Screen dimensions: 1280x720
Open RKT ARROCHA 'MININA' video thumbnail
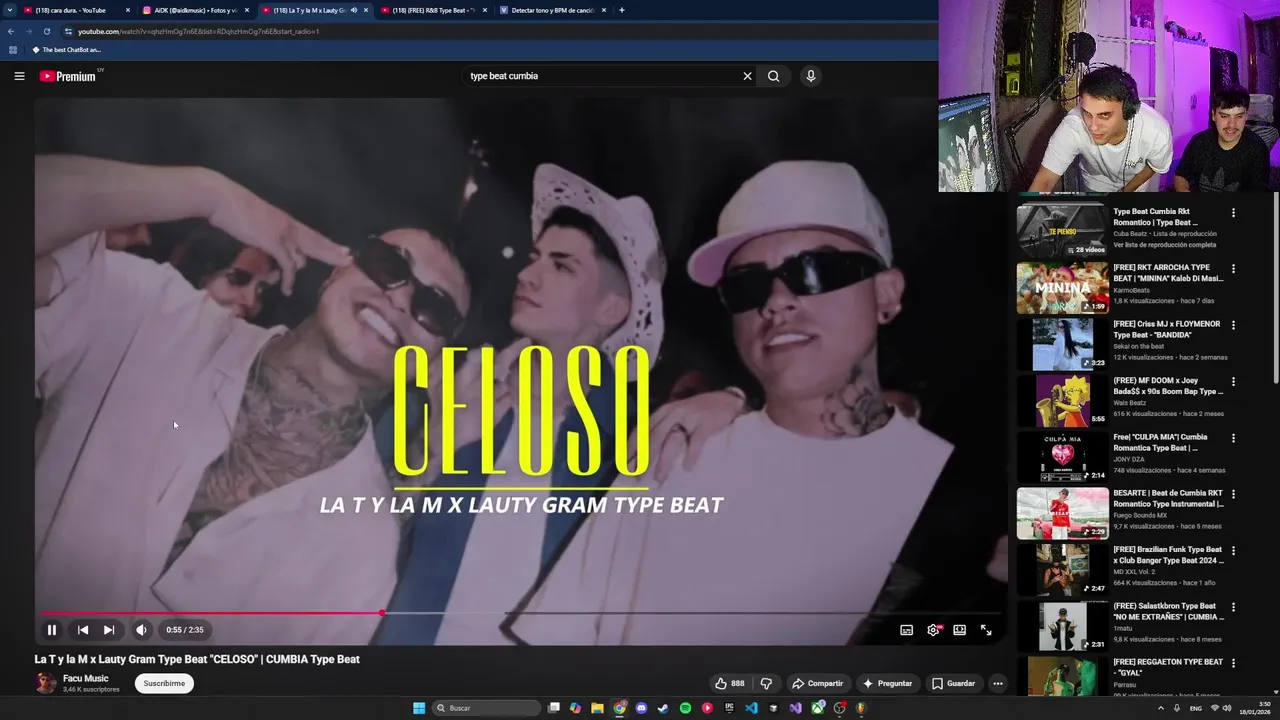click(x=1062, y=288)
